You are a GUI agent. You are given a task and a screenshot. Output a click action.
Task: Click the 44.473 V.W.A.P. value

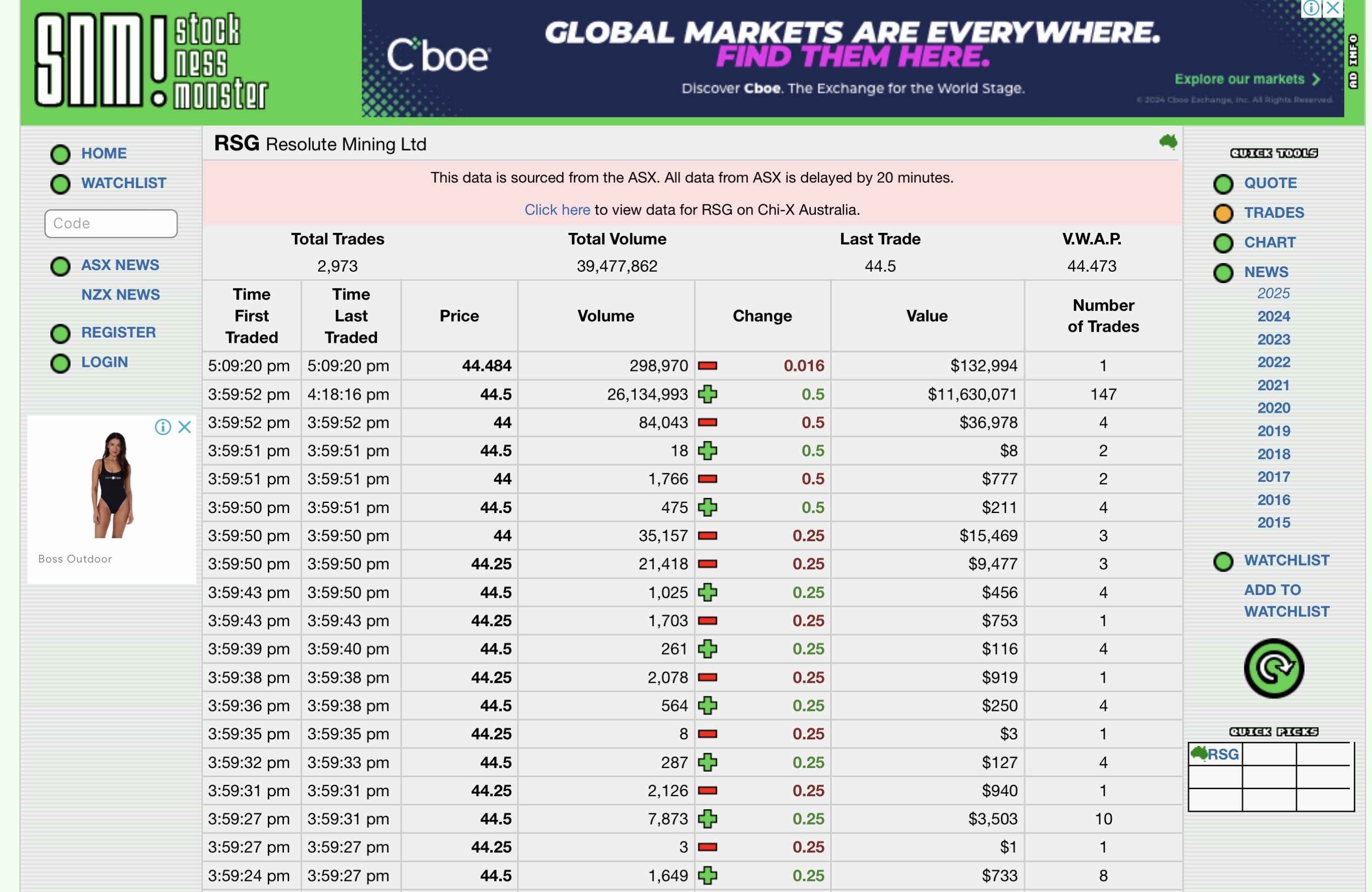[1091, 266]
